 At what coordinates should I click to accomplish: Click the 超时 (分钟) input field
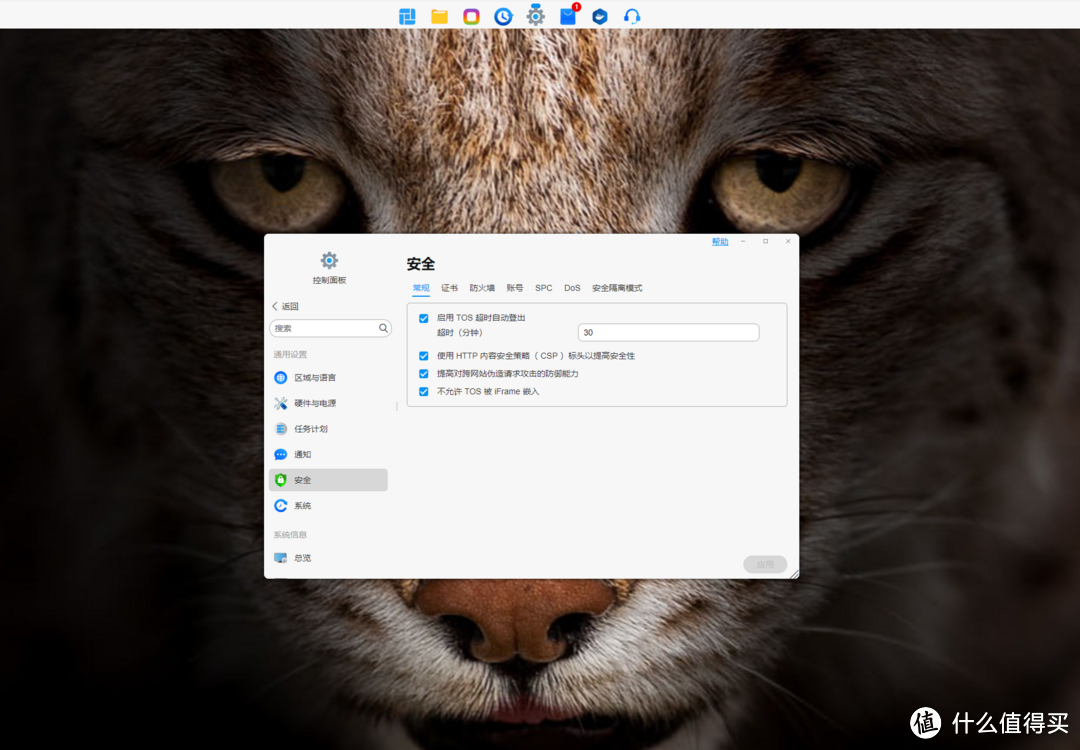(668, 333)
